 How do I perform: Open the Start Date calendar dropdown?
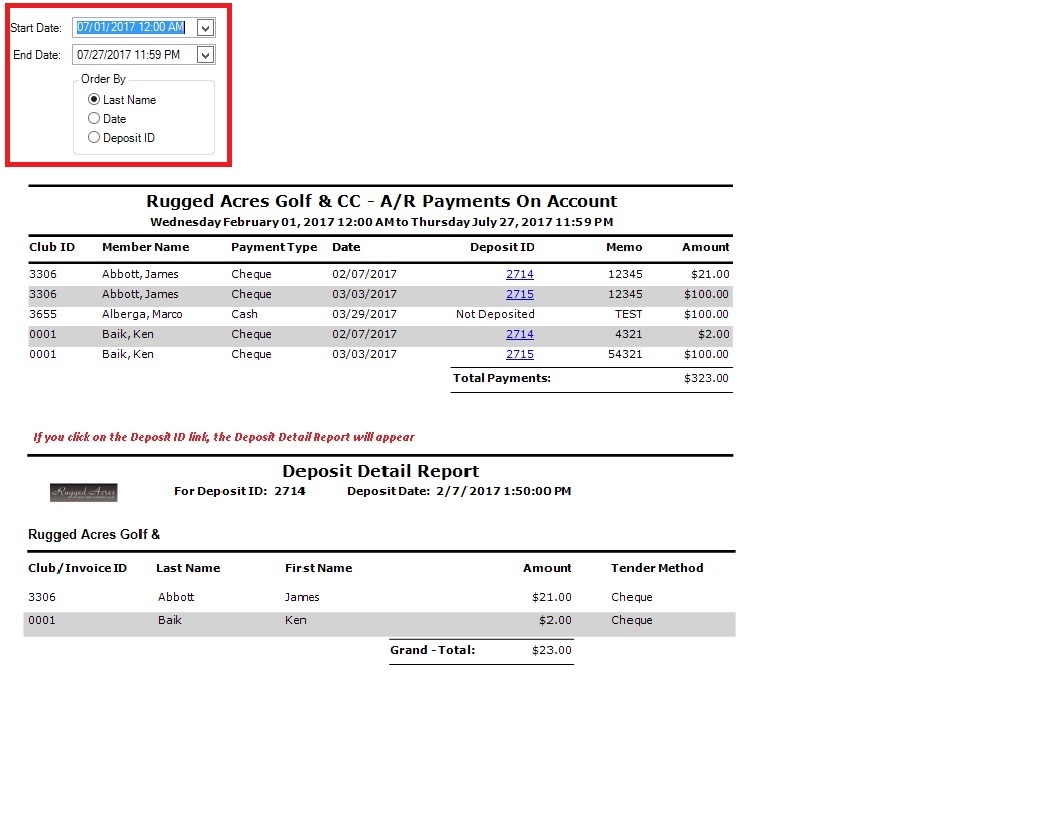205,28
